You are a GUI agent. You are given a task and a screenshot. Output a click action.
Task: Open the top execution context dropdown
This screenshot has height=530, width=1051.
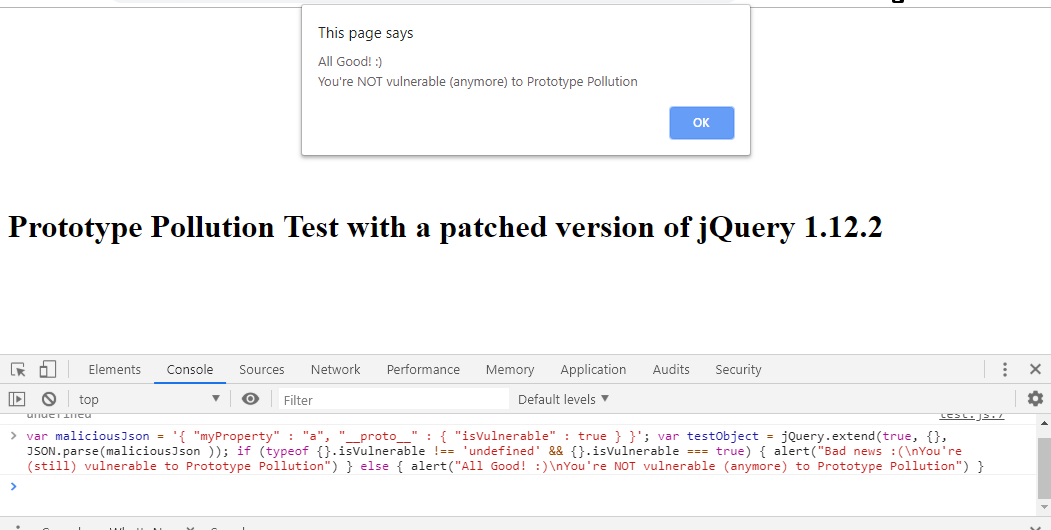click(x=149, y=399)
